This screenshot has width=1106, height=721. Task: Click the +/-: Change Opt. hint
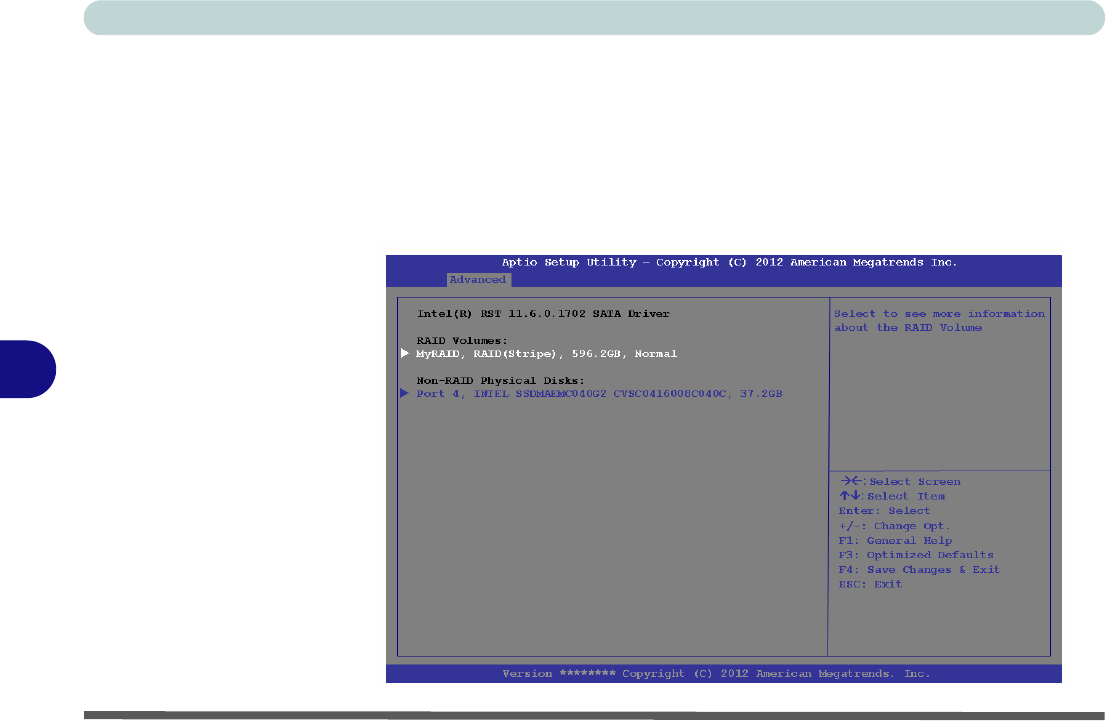(894, 526)
